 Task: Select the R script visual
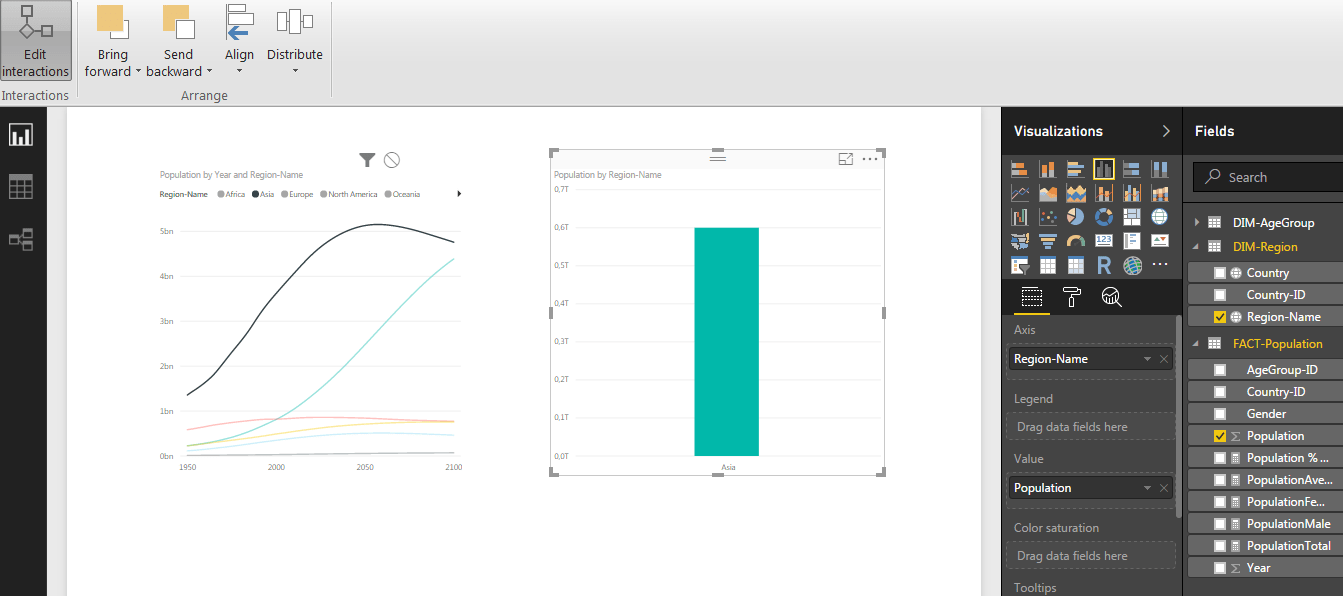[x=1104, y=266]
